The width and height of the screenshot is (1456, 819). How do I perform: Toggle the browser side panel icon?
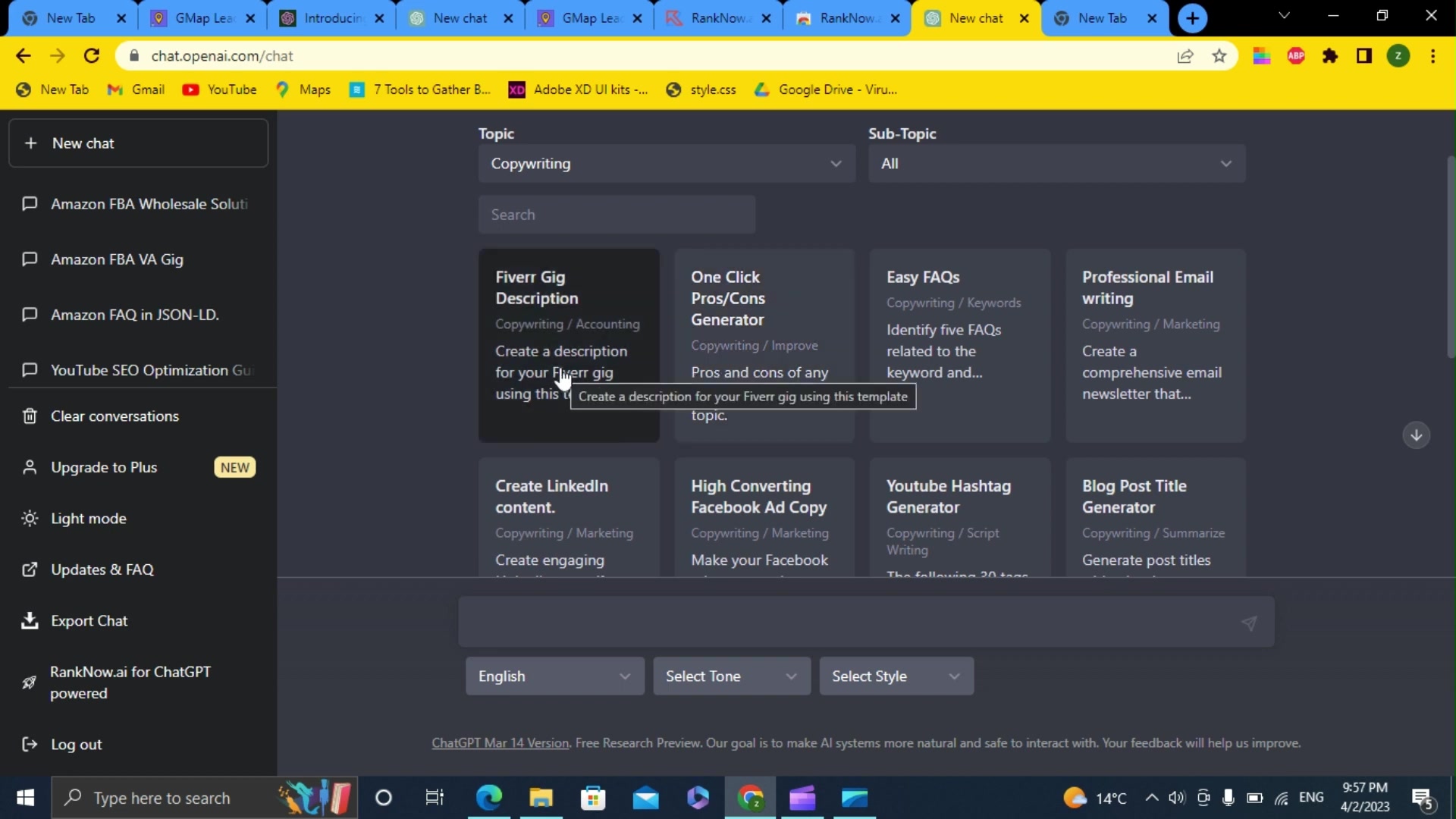pyautogui.click(x=1364, y=56)
